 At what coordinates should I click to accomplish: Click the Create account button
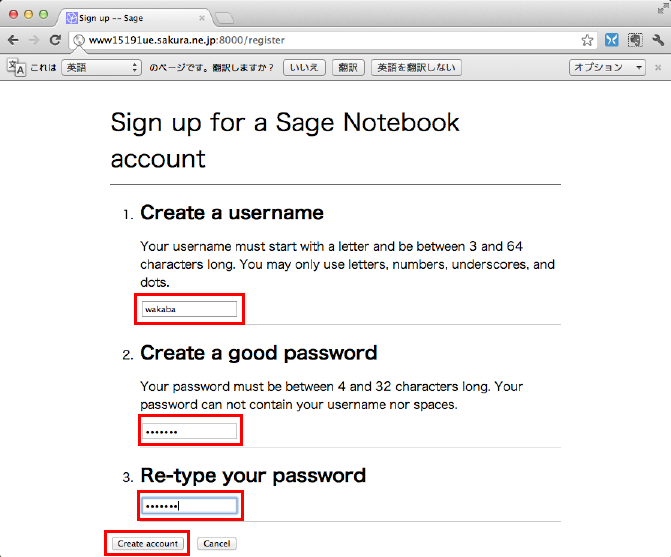147,543
